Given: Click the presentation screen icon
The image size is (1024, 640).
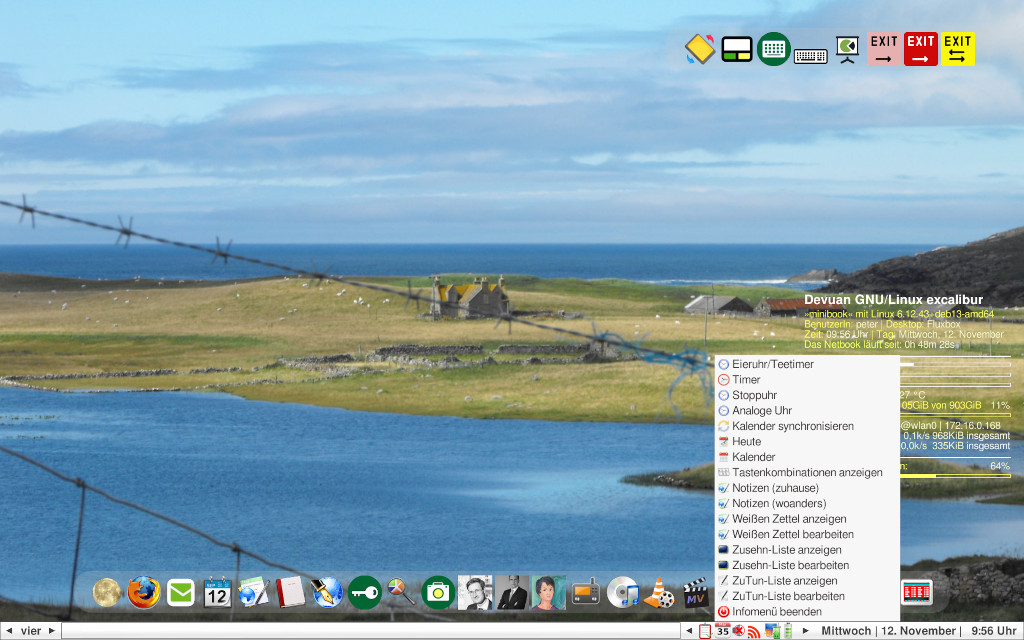Looking at the screenshot, I should pyautogui.click(x=848, y=49).
